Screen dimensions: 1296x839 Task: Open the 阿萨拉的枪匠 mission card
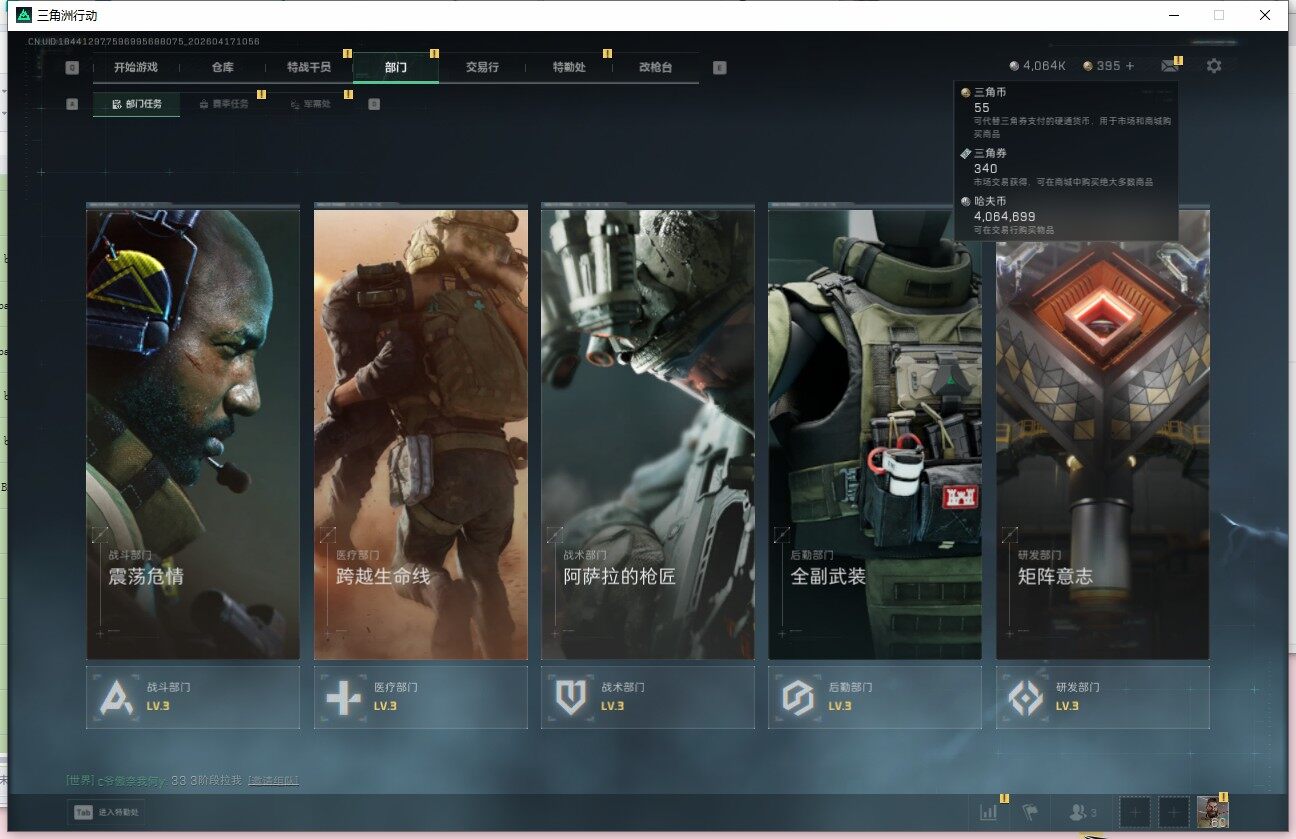[x=648, y=434]
